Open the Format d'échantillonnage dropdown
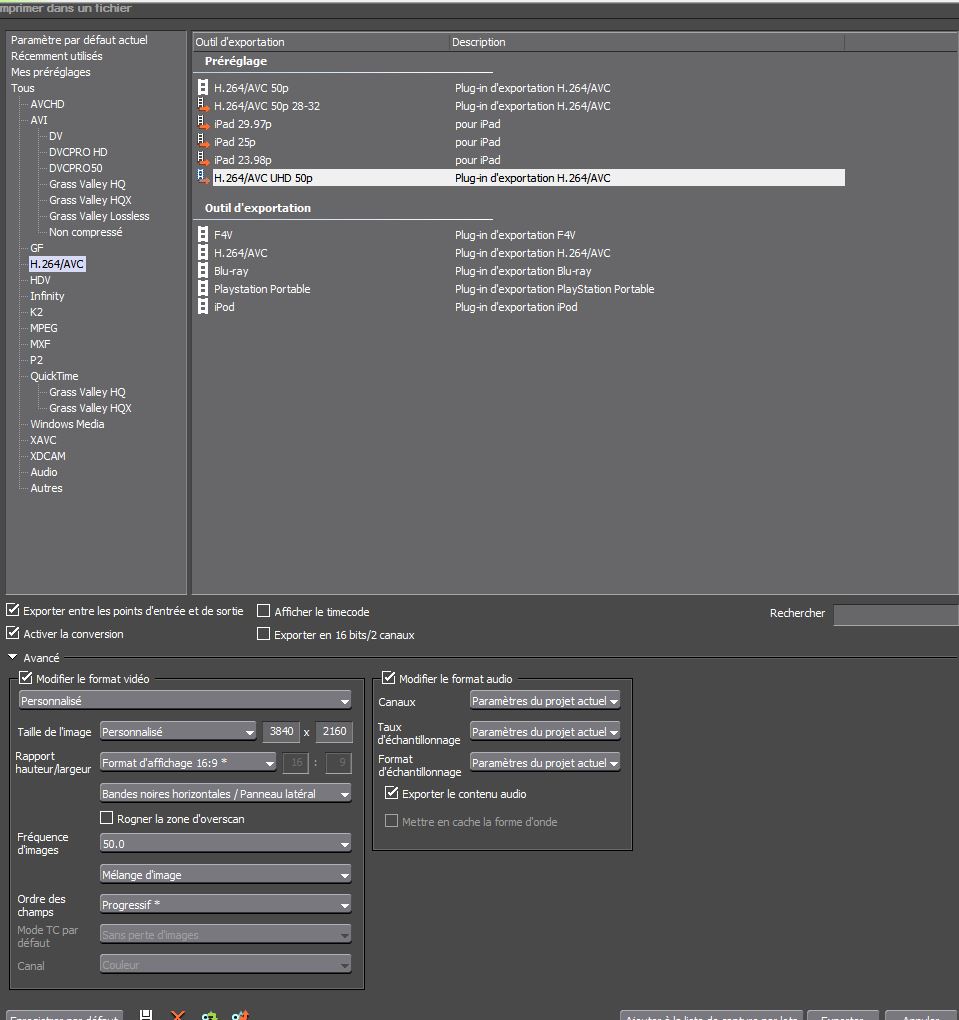The width and height of the screenshot is (959, 1020). point(545,762)
